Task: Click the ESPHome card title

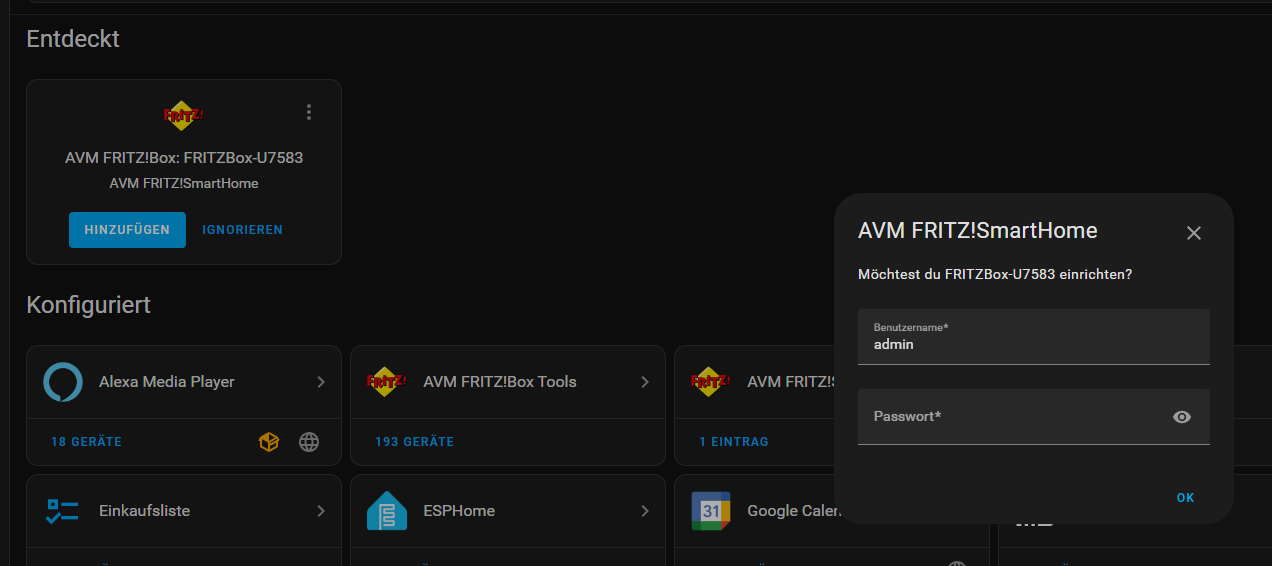Action: point(459,511)
